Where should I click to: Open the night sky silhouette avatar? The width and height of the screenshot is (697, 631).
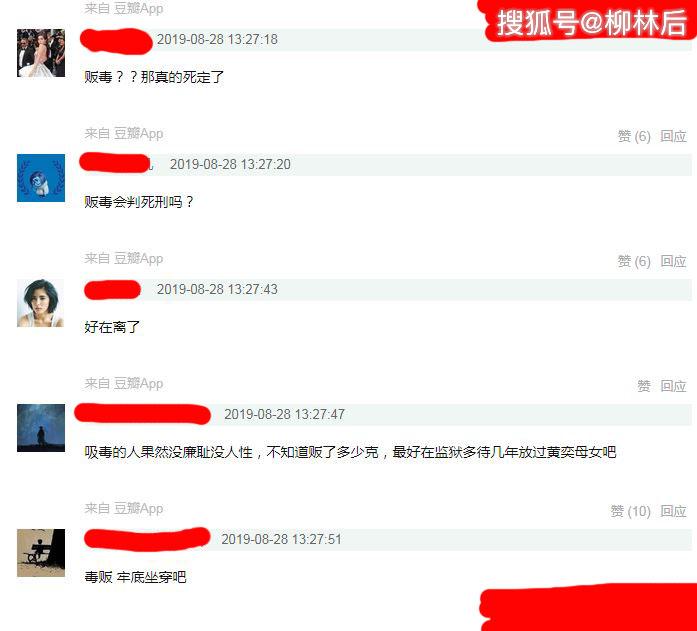coord(41,428)
